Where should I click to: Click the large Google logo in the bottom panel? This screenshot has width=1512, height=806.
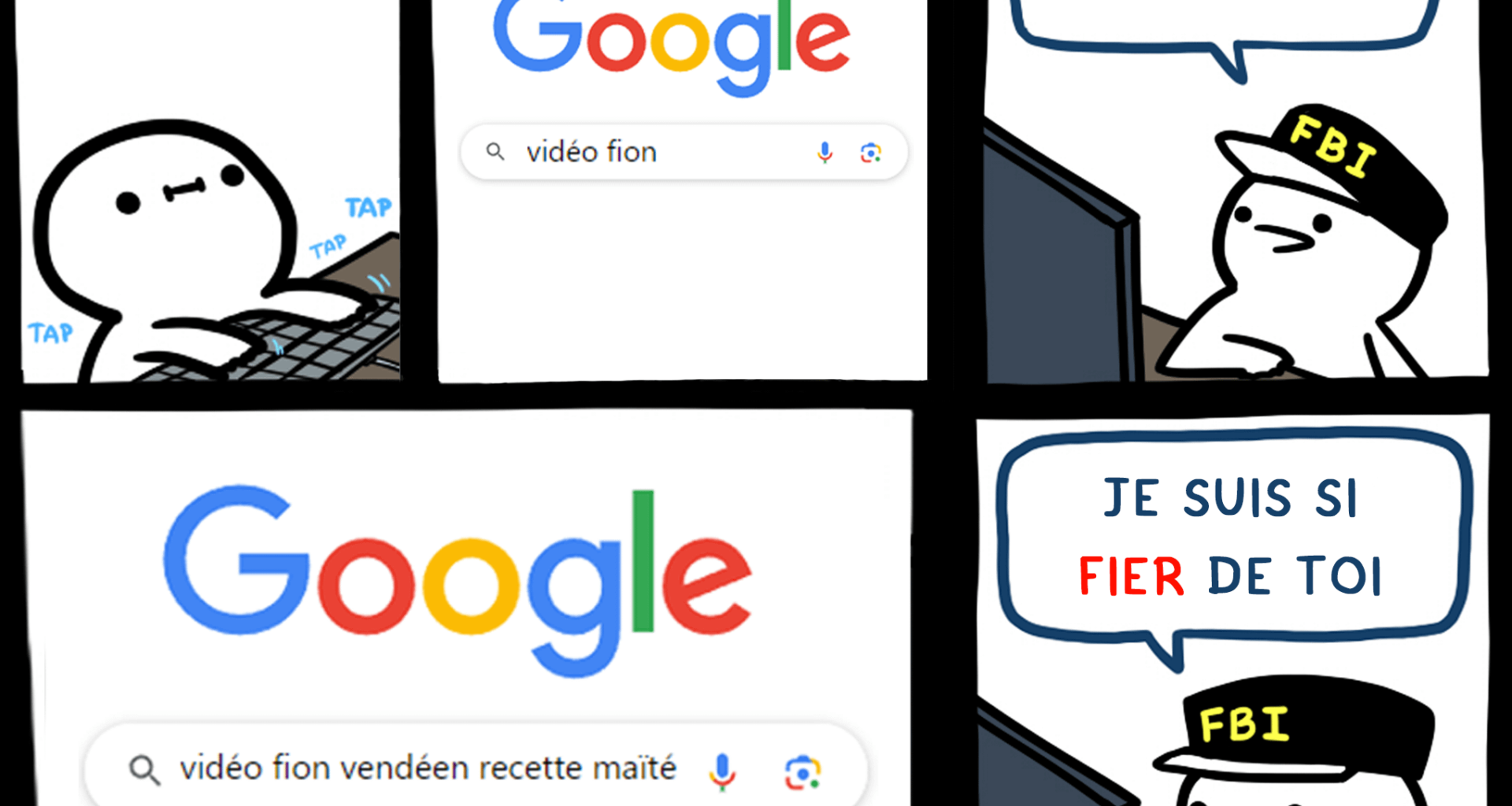(458, 581)
